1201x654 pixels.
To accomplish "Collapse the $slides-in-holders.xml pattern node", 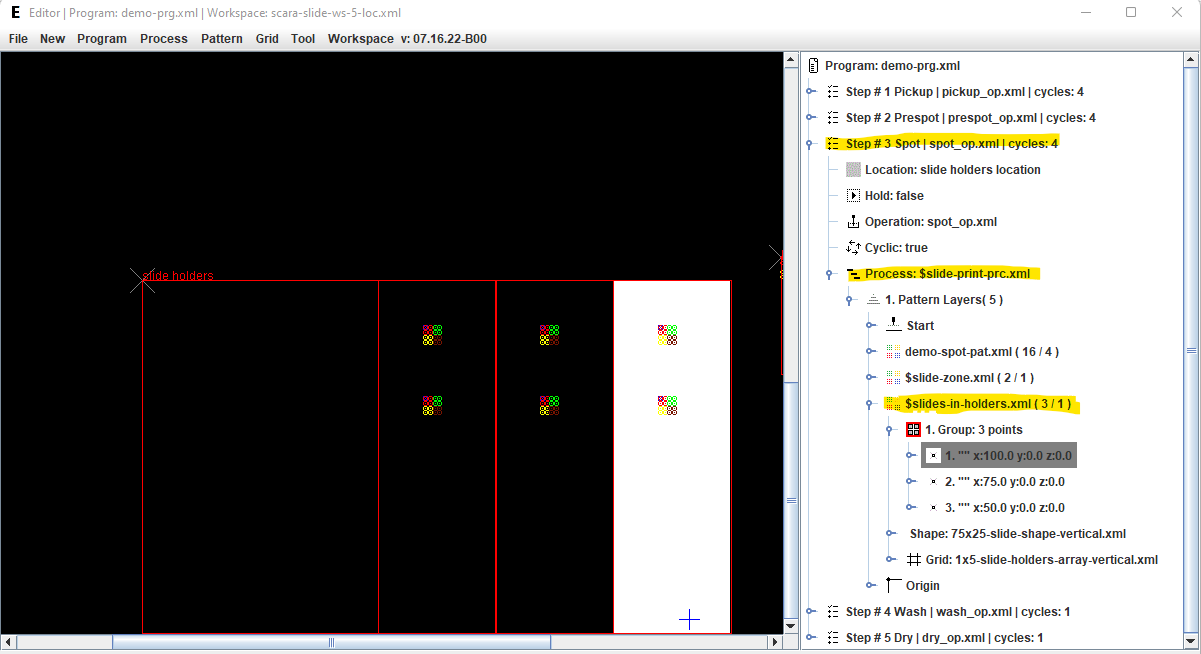I will click(870, 404).
